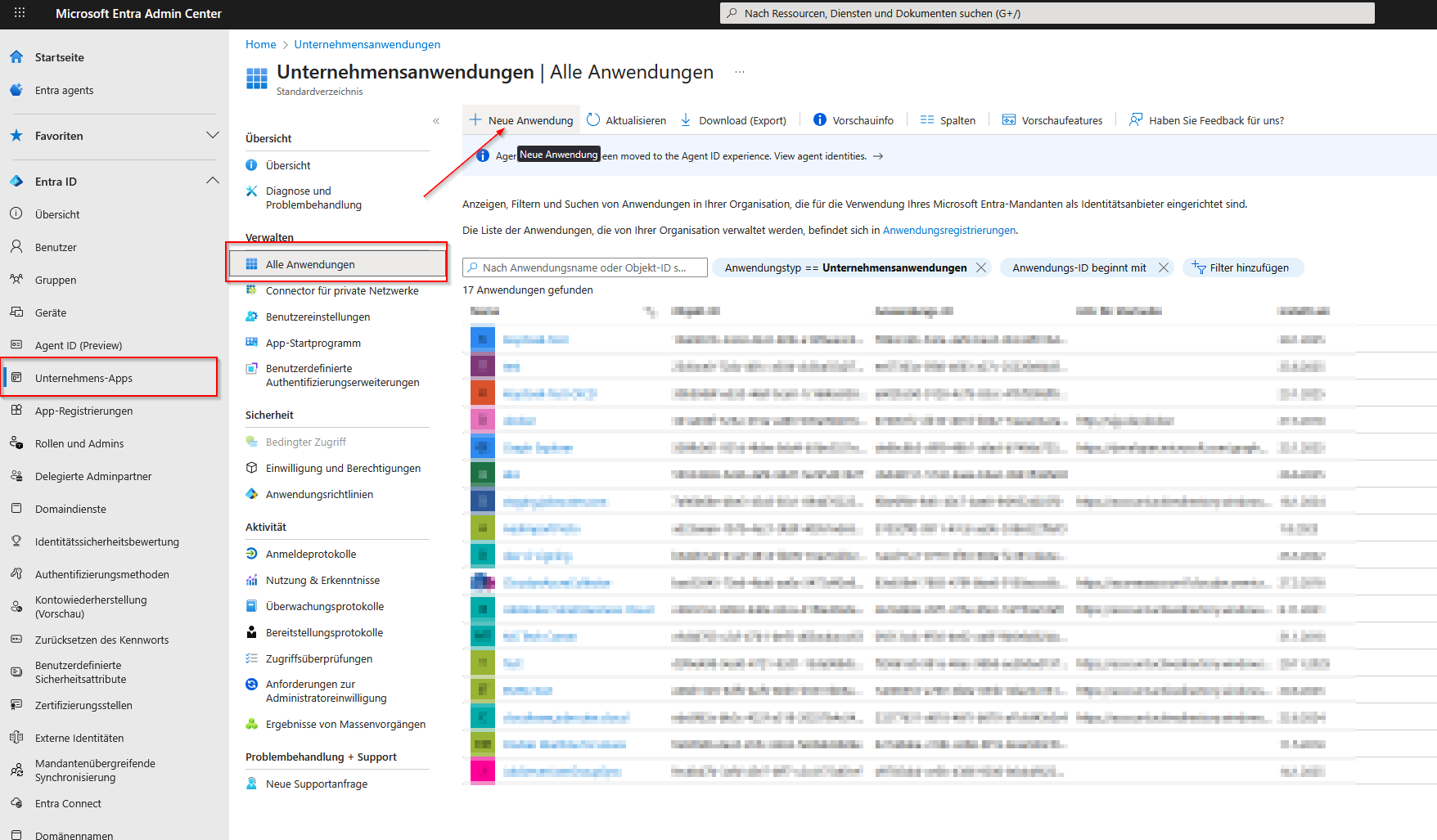Viewport: 1437px width, 840px height.
Task: Open Vorschaufeatures icon in toolbar
Action: [1009, 120]
